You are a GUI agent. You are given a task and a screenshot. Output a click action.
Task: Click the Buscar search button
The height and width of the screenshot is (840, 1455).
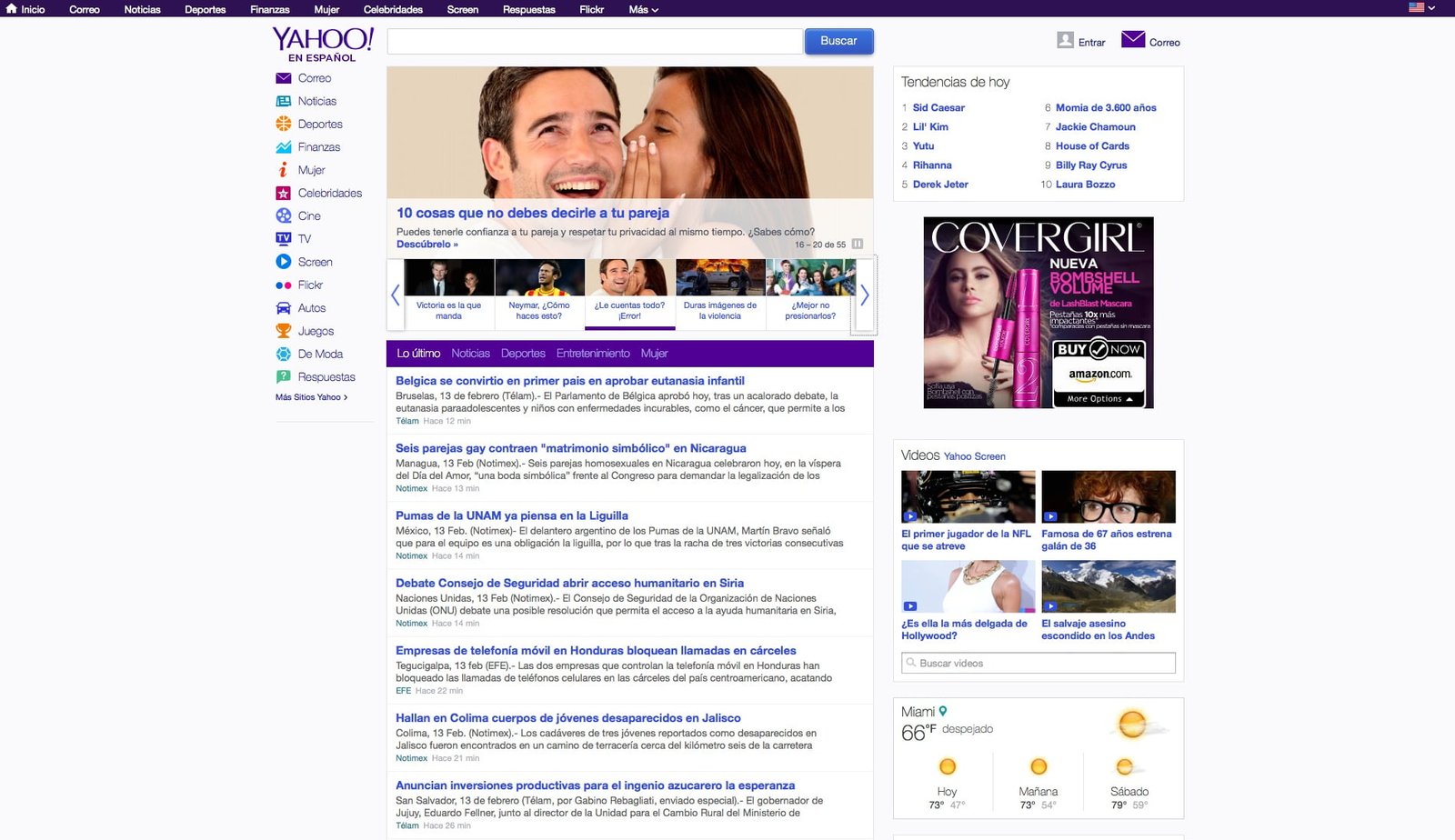pos(838,41)
